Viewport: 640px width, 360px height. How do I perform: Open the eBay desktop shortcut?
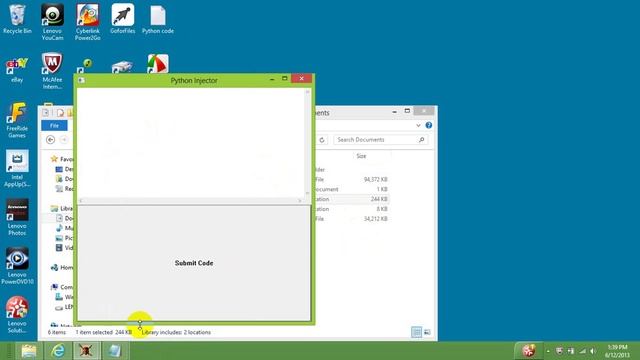click(x=17, y=69)
